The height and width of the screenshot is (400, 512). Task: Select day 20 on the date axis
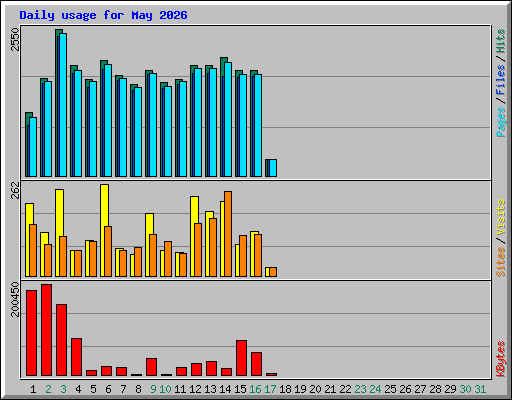click(315, 389)
